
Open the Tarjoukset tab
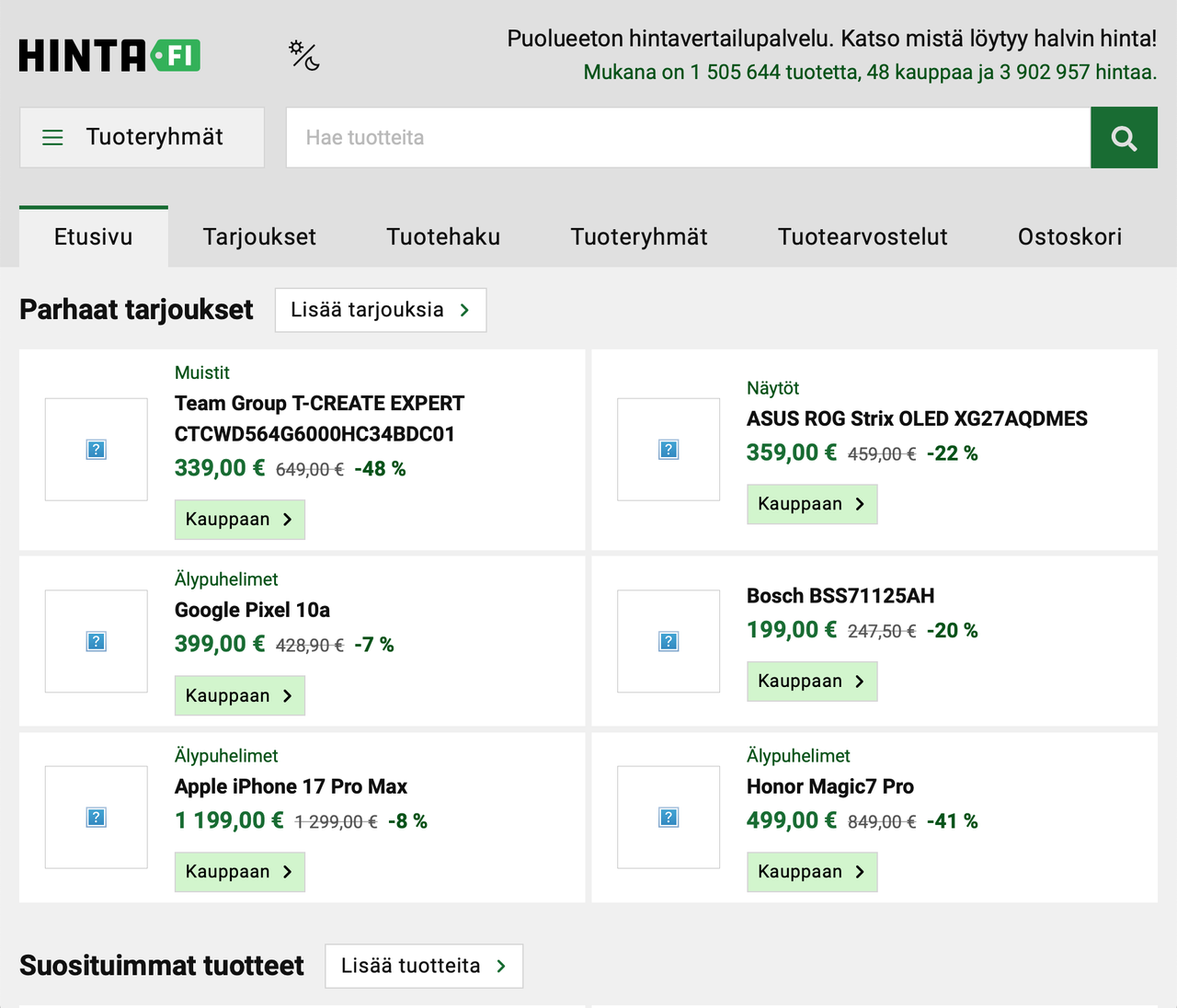(259, 236)
